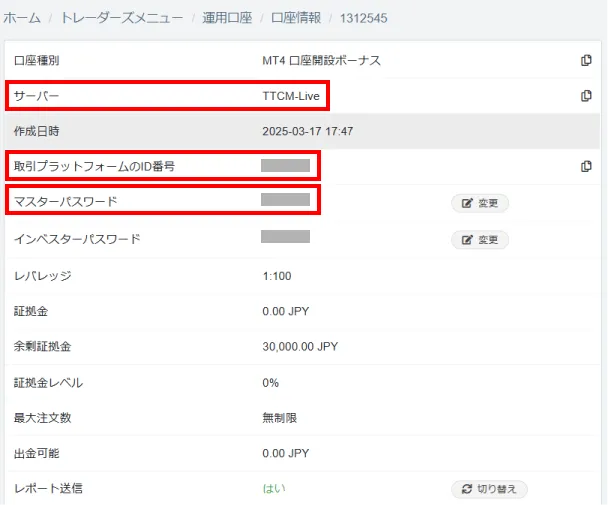Click the 出金可能 label
Viewport: 608px width, 505px height.
[36, 453]
